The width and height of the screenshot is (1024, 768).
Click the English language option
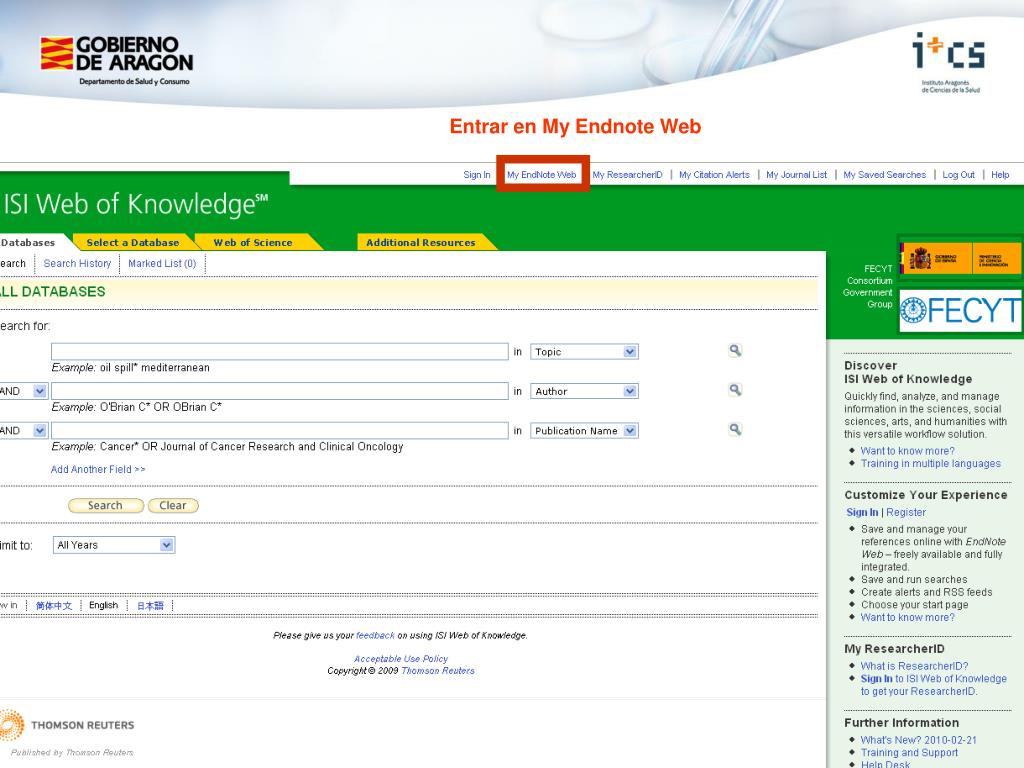click(x=103, y=605)
